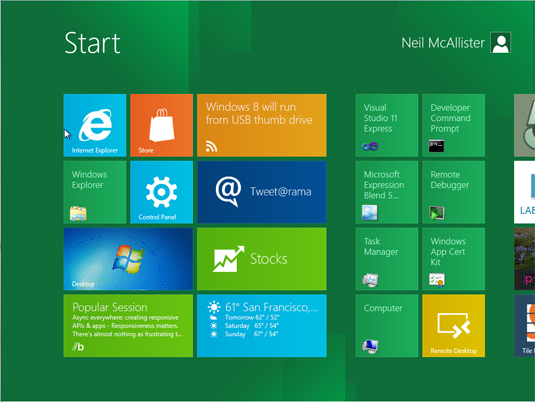Open the Windows 8 USB news feed tile
Image resolution: width=535 pixels, height=402 pixels.
262,125
